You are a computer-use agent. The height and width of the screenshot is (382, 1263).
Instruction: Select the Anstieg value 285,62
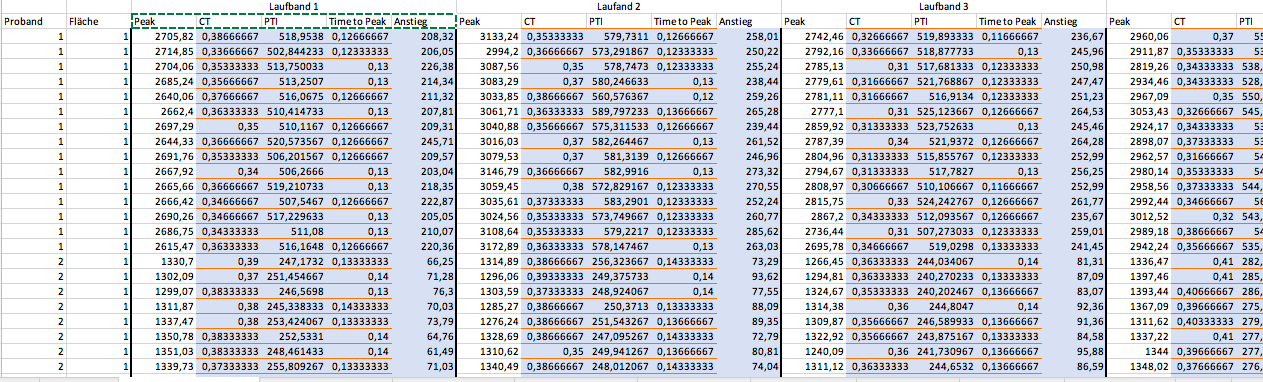[748, 231]
